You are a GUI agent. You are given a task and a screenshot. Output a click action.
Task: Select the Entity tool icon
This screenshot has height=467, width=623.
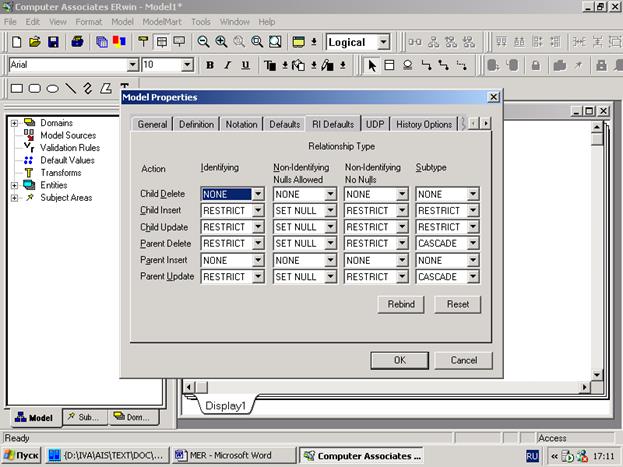tap(391, 65)
